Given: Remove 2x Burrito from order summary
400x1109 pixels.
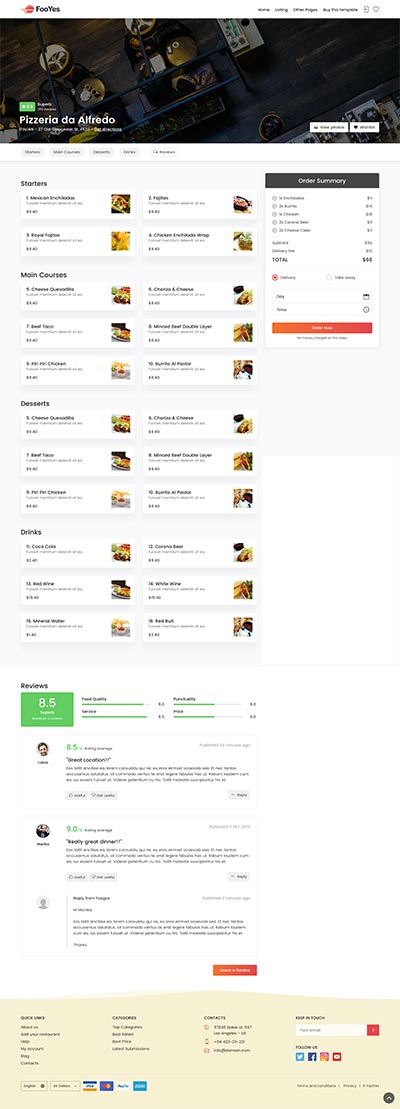Looking at the screenshot, I should [274, 206].
